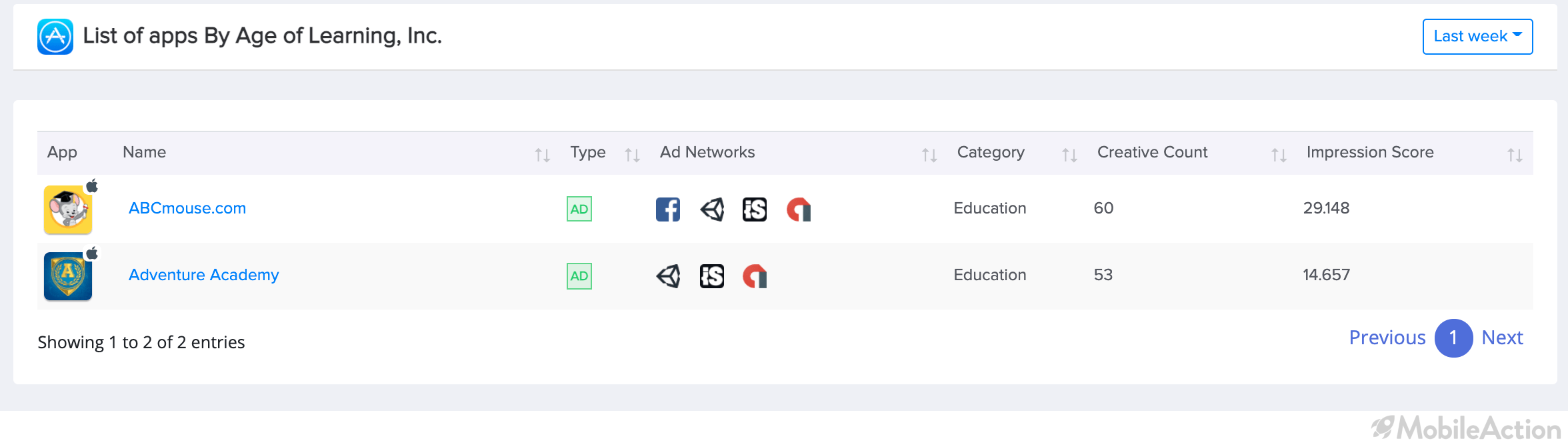Screen dimensions: 1568x443
Task: Click the AD type badge for Adventure Academy
Action: (x=579, y=276)
